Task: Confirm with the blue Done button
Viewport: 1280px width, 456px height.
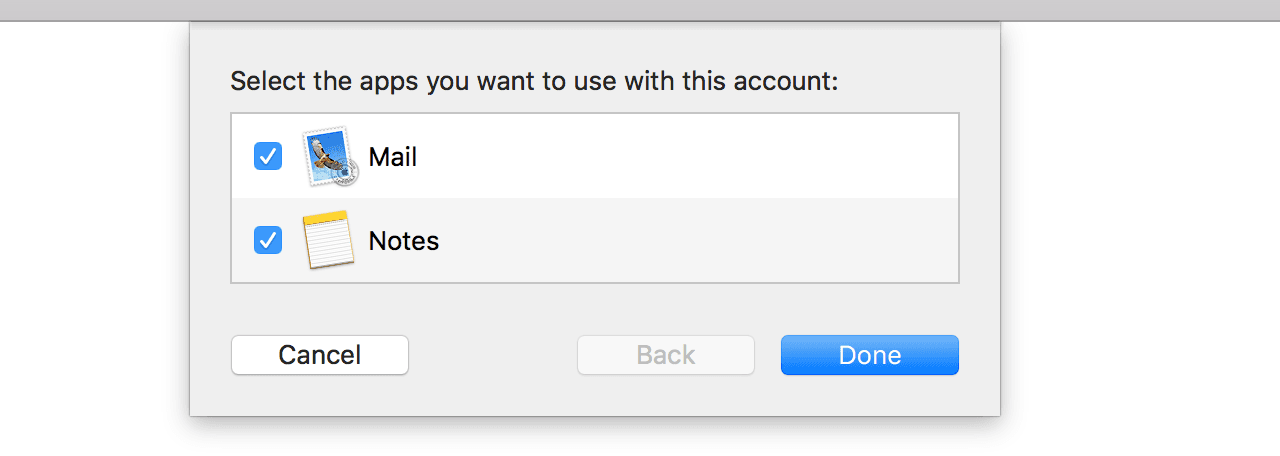Action: (869, 355)
